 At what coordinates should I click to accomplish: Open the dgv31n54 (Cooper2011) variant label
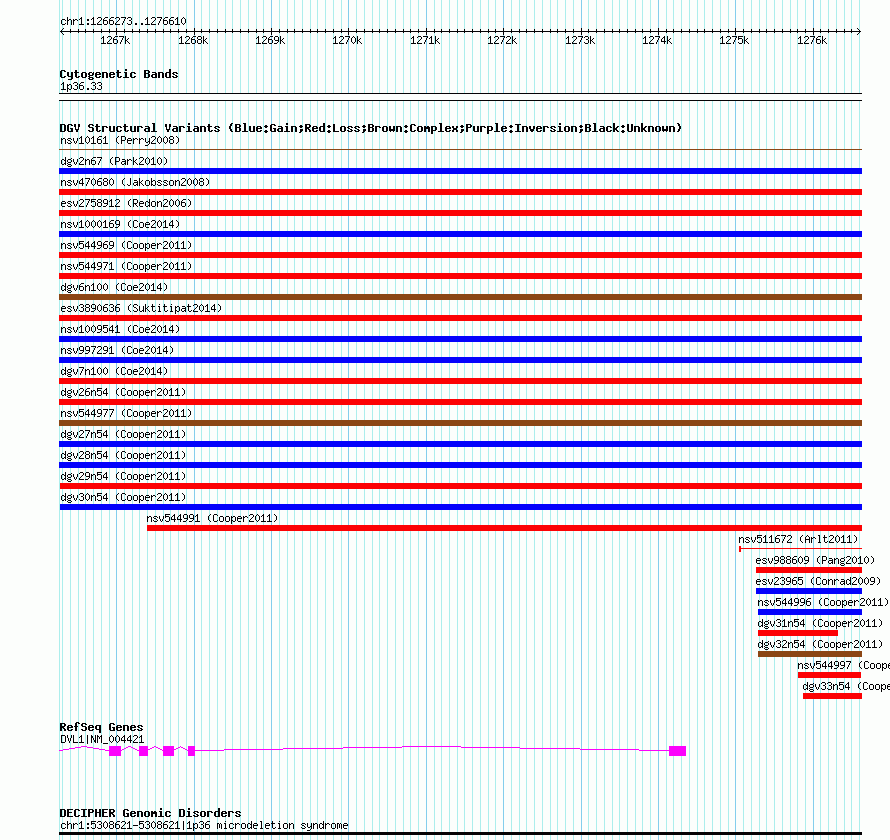(820, 623)
